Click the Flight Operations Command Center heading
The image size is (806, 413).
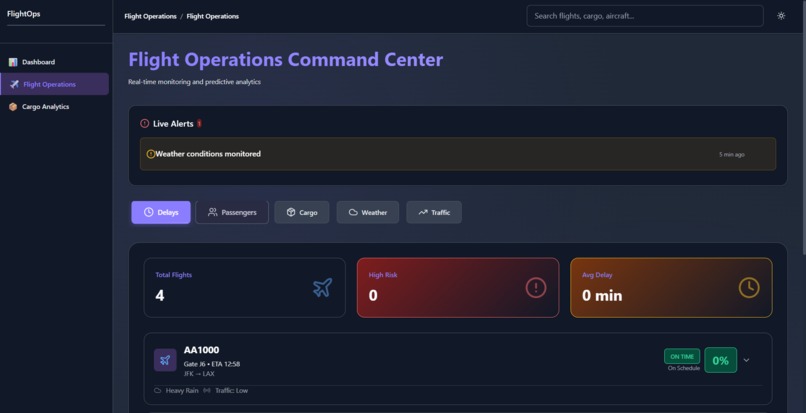click(x=285, y=60)
